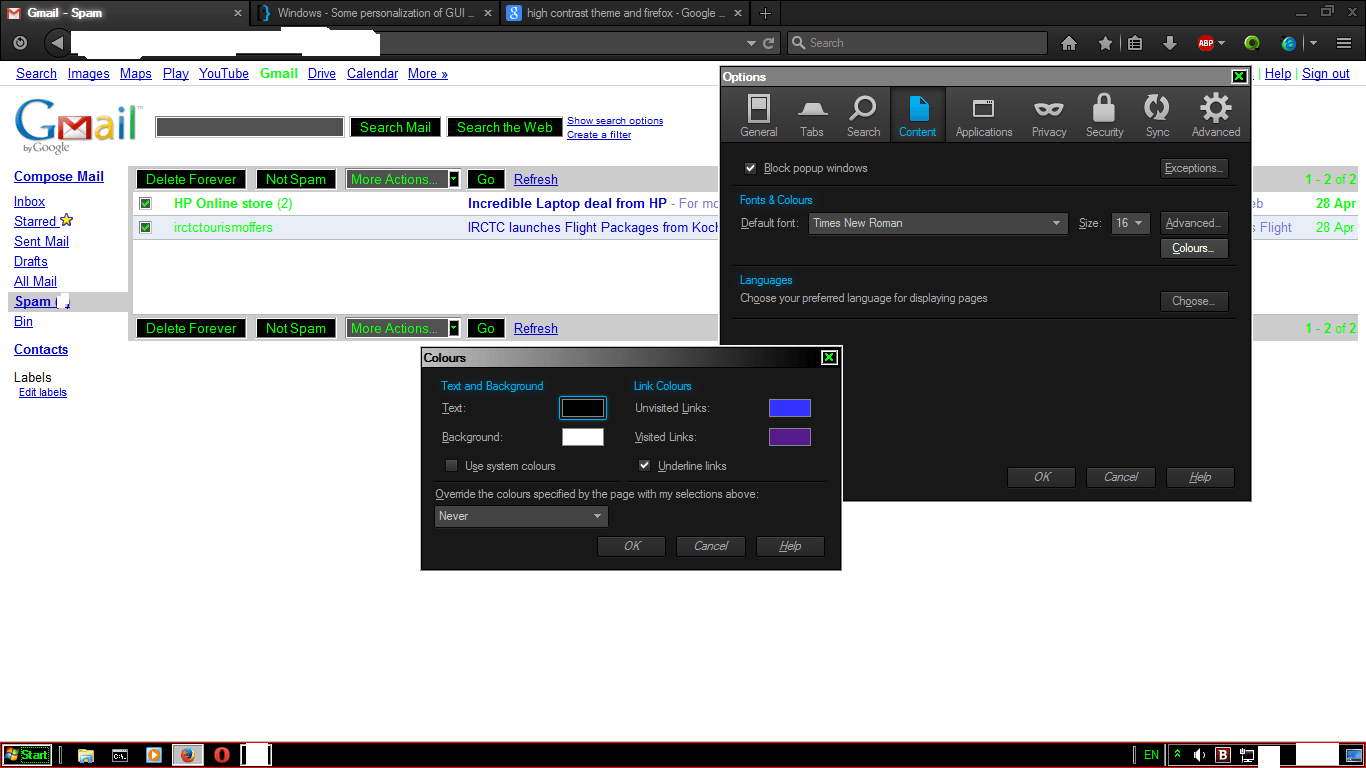Show hidden tray icons chevron
The width and height of the screenshot is (1366, 768).
point(1178,755)
